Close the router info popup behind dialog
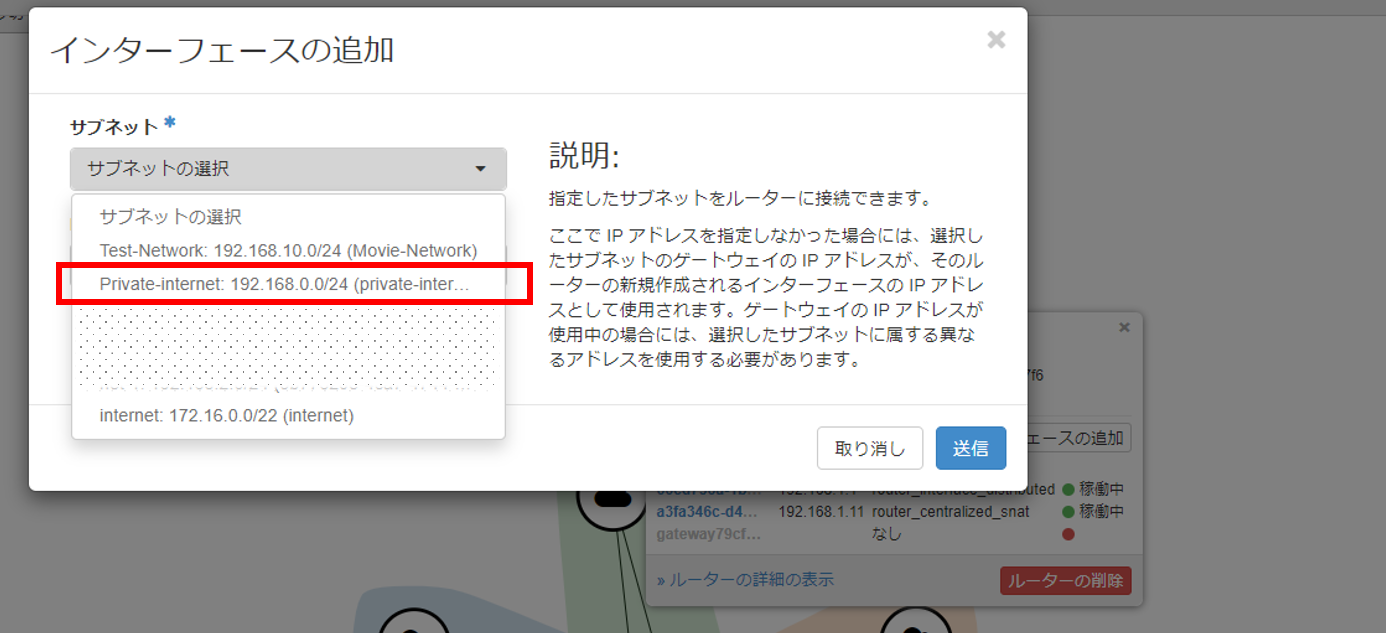Viewport: 1386px width, 633px height. click(x=1124, y=328)
